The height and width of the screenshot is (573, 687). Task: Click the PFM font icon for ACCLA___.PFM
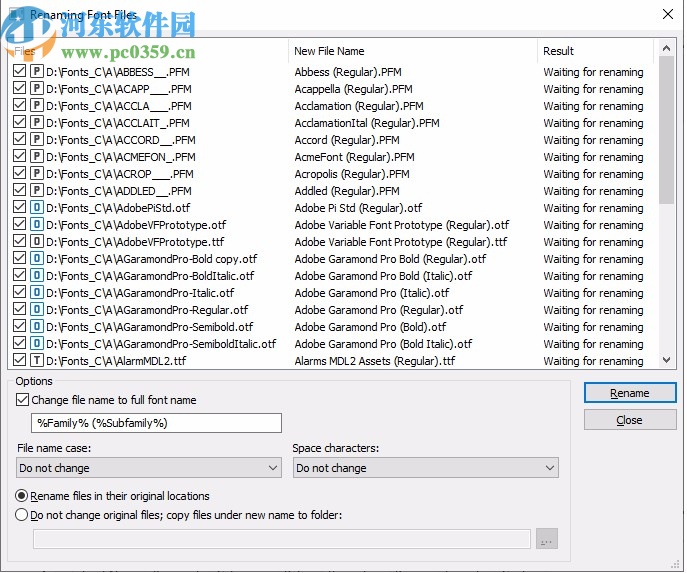tap(37, 106)
